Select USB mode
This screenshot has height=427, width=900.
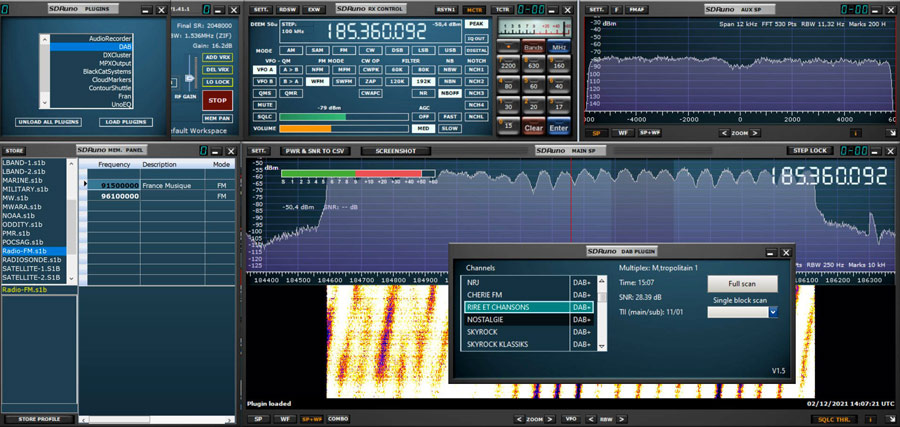click(x=451, y=51)
